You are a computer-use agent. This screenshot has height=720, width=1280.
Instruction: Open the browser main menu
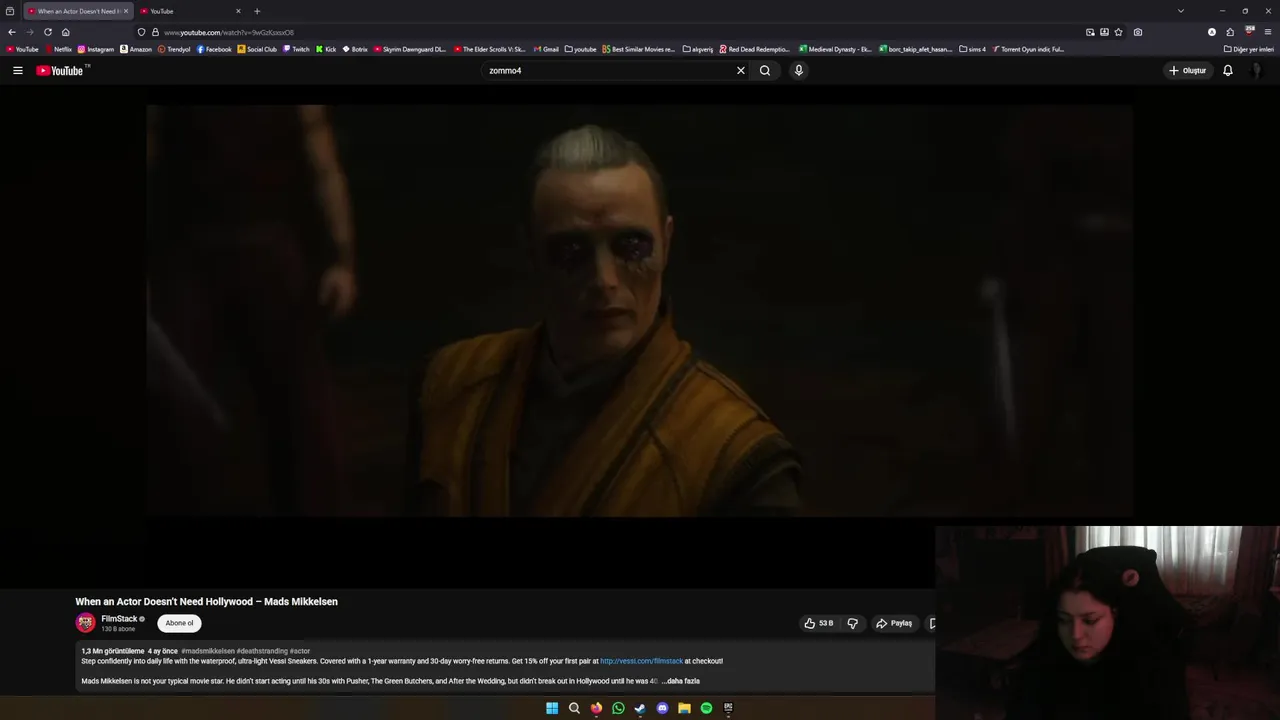pyautogui.click(x=1268, y=32)
